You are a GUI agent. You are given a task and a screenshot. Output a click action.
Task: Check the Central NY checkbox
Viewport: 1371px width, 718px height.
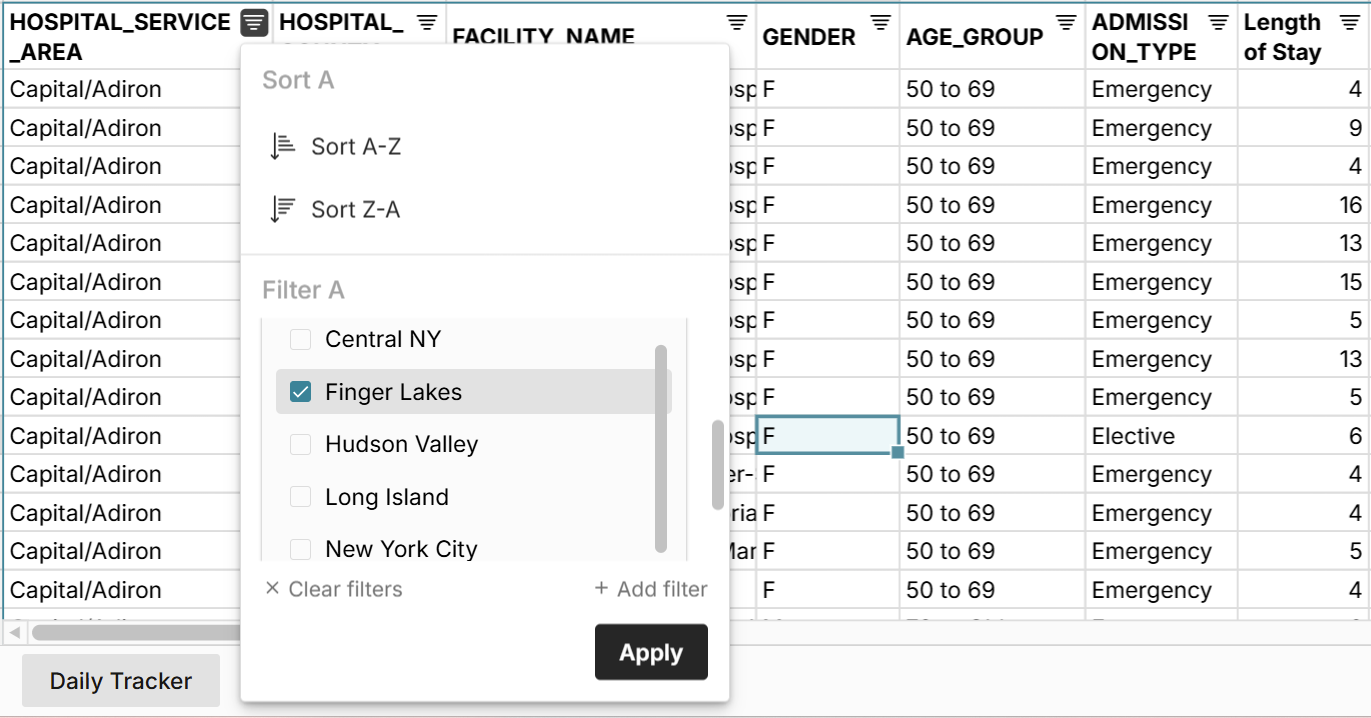(300, 340)
